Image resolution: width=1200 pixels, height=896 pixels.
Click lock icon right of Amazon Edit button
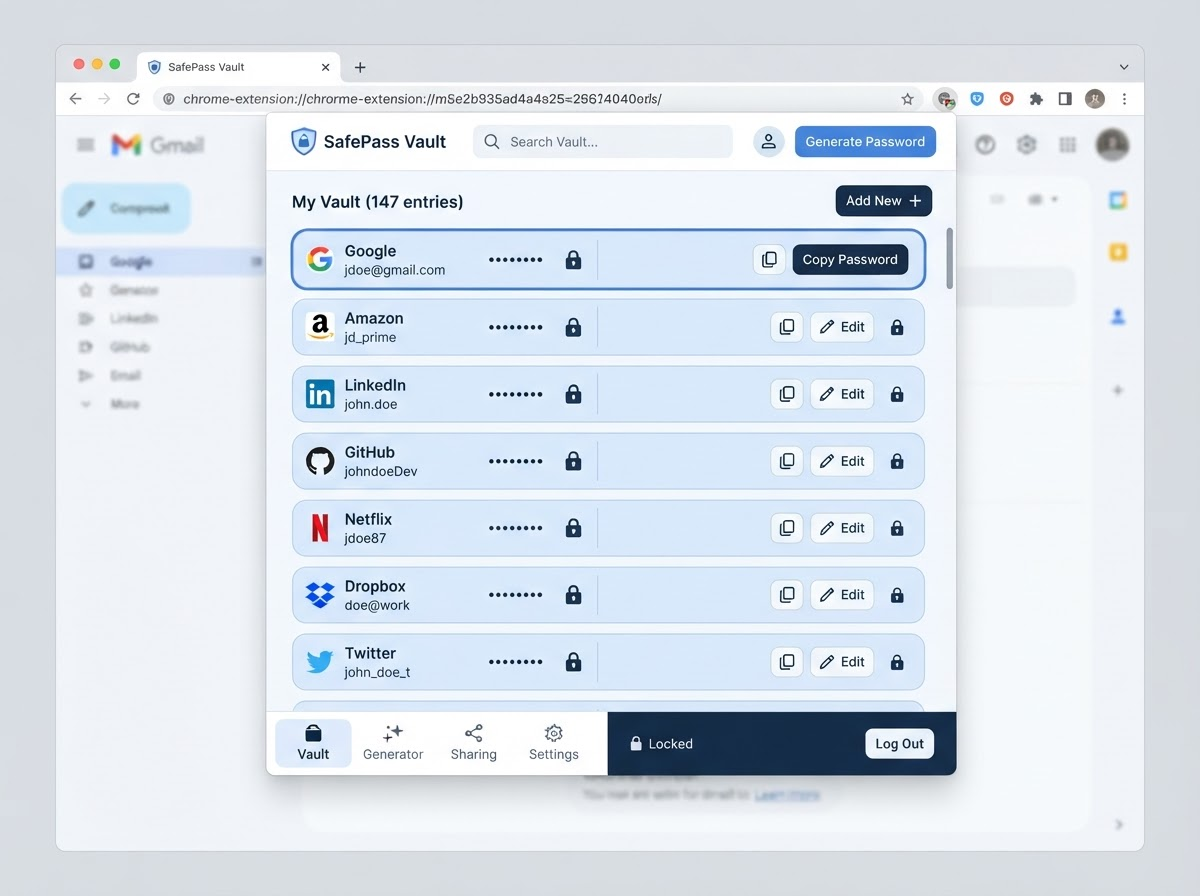[897, 327]
